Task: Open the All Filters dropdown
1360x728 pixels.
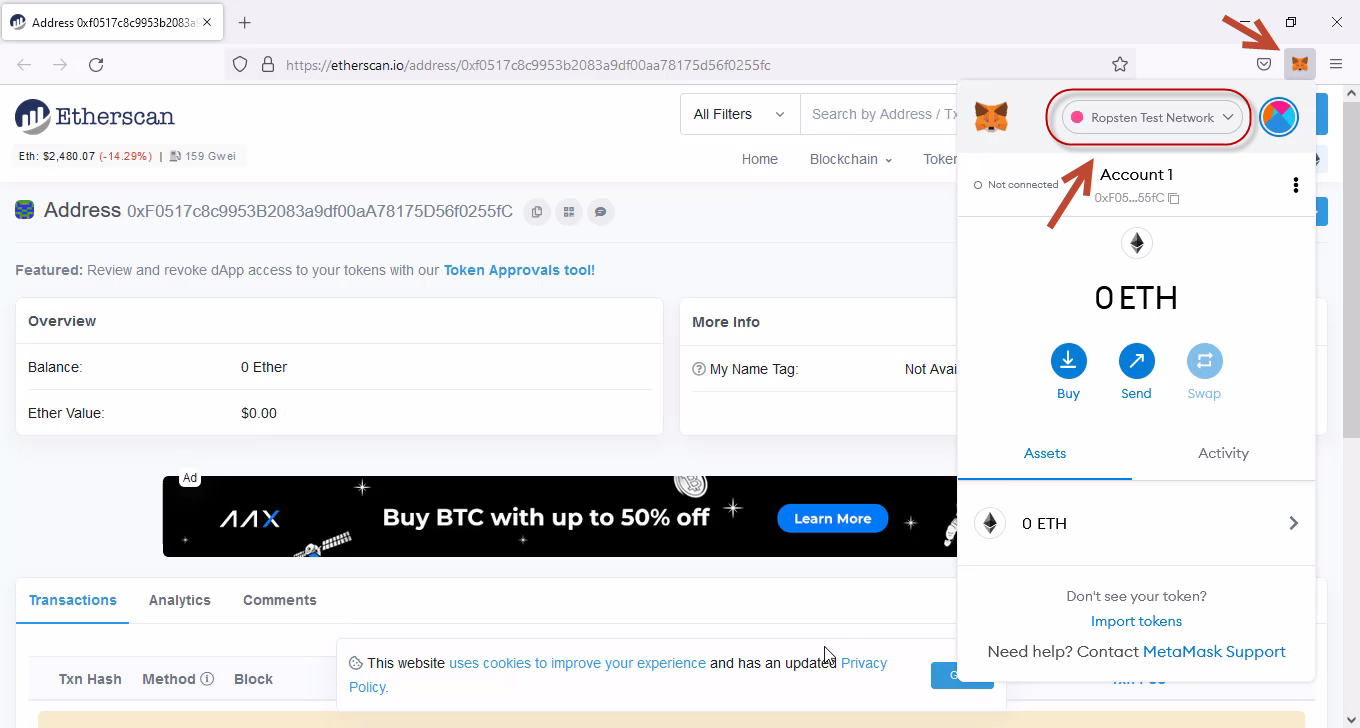Action: coord(739,114)
